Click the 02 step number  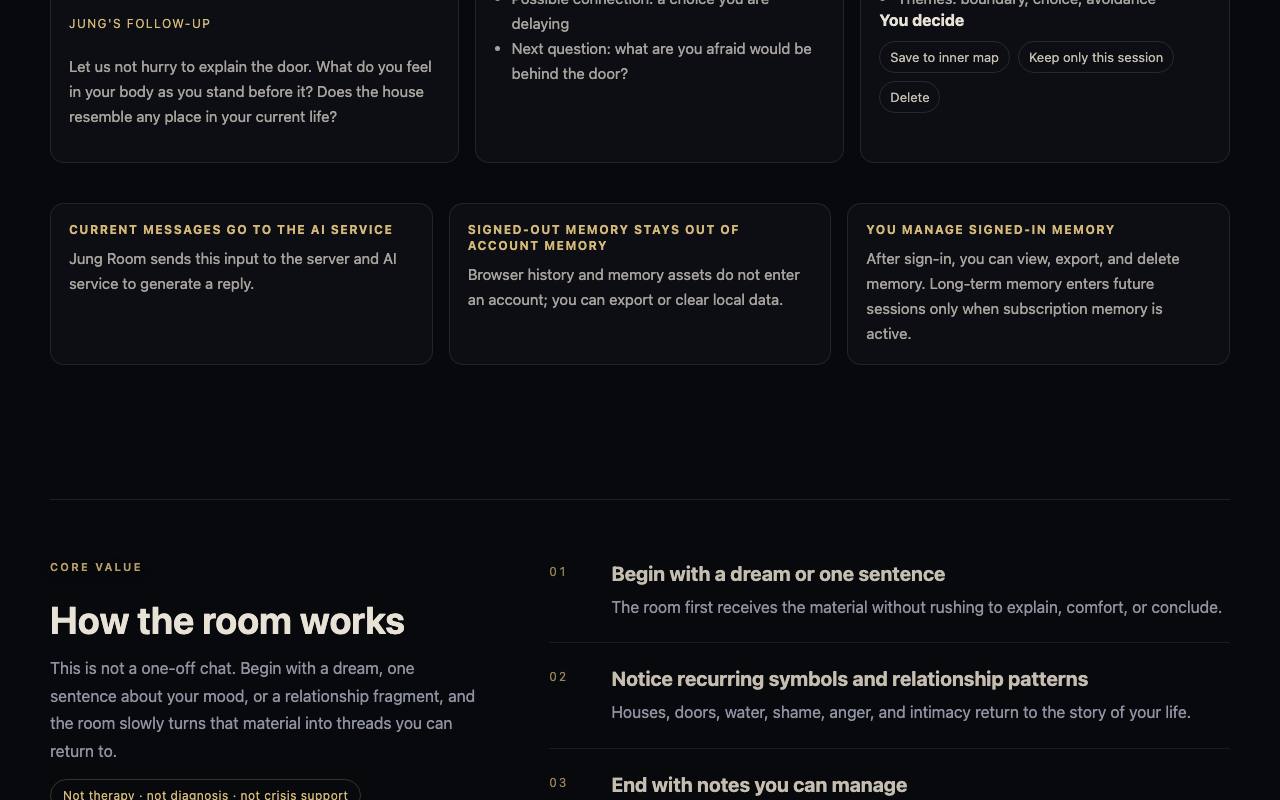click(558, 677)
